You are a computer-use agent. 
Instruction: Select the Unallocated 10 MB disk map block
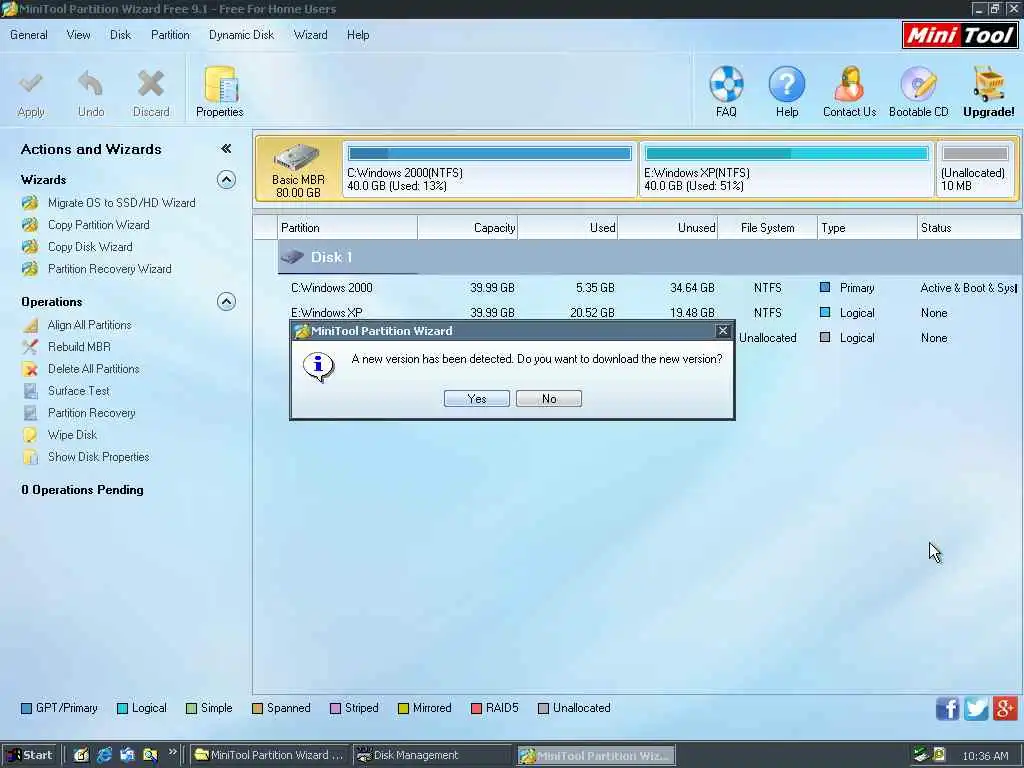coord(975,170)
